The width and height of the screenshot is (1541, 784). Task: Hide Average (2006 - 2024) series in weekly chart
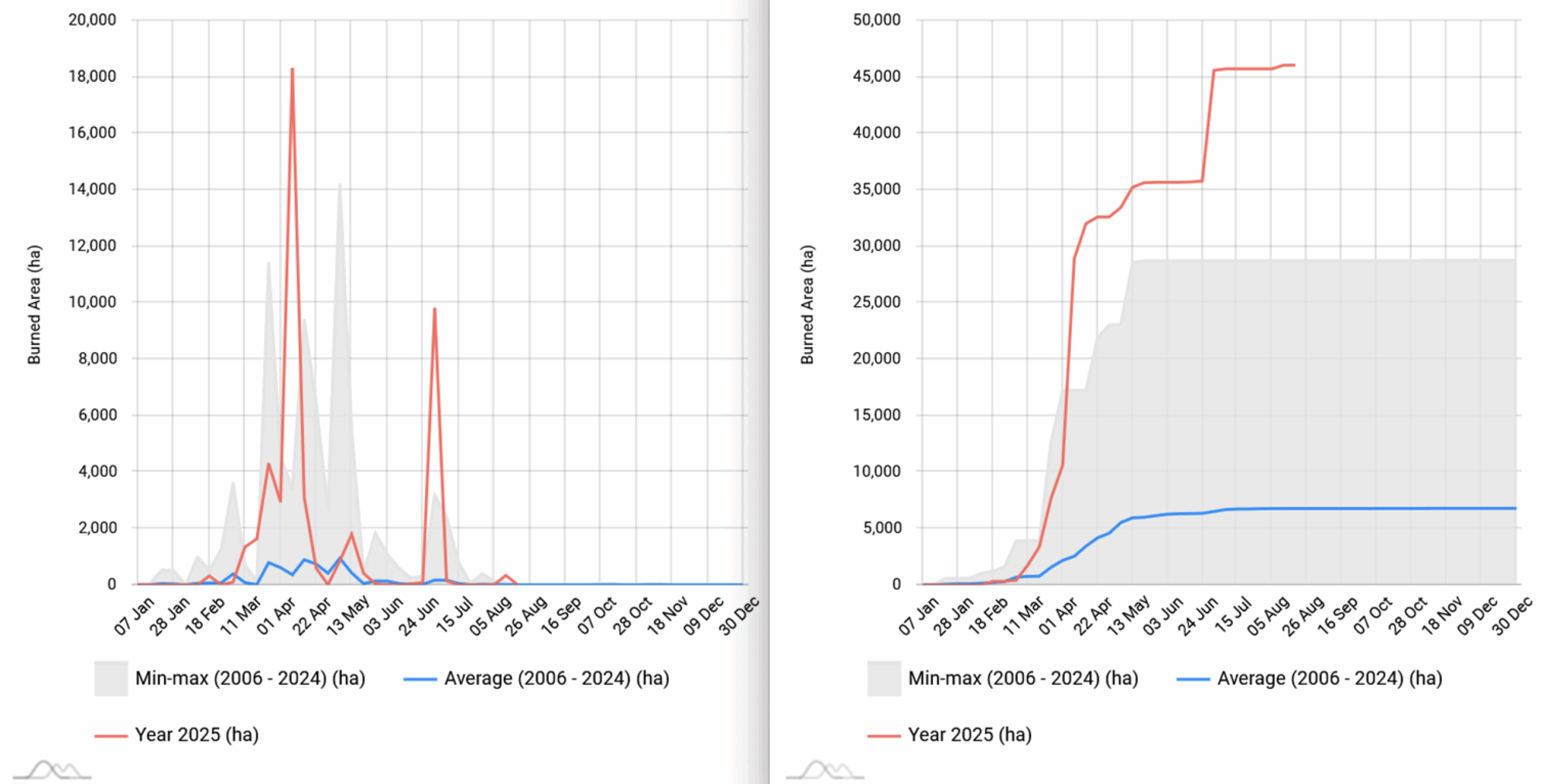coord(556,678)
